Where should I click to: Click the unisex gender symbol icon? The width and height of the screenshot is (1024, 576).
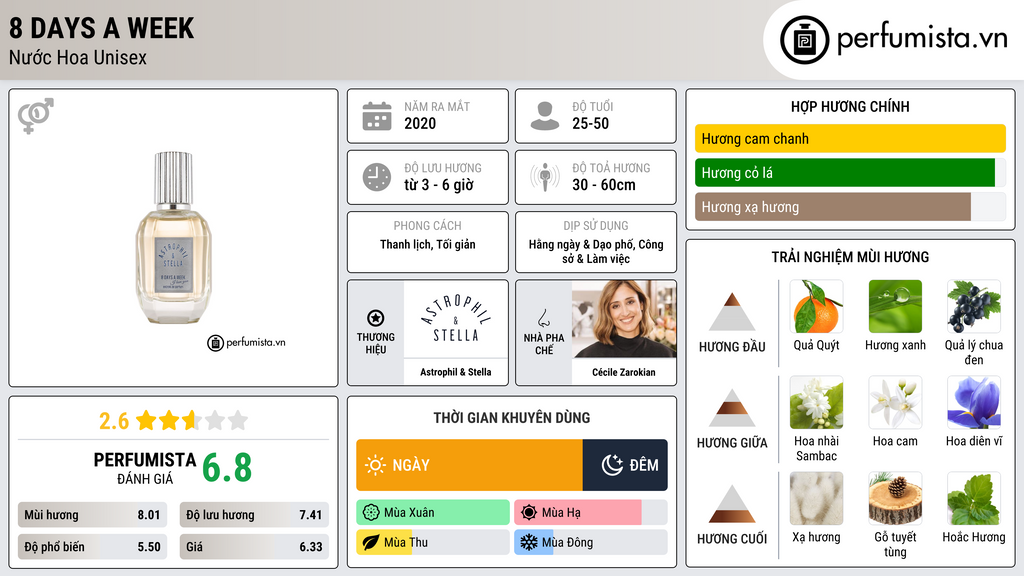coord(36,116)
